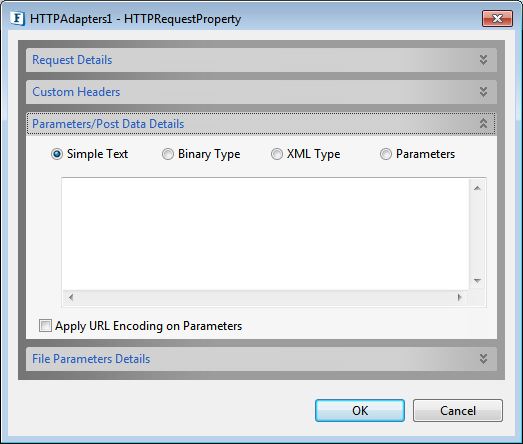Click the horizontal scroll left arrow

71,297
